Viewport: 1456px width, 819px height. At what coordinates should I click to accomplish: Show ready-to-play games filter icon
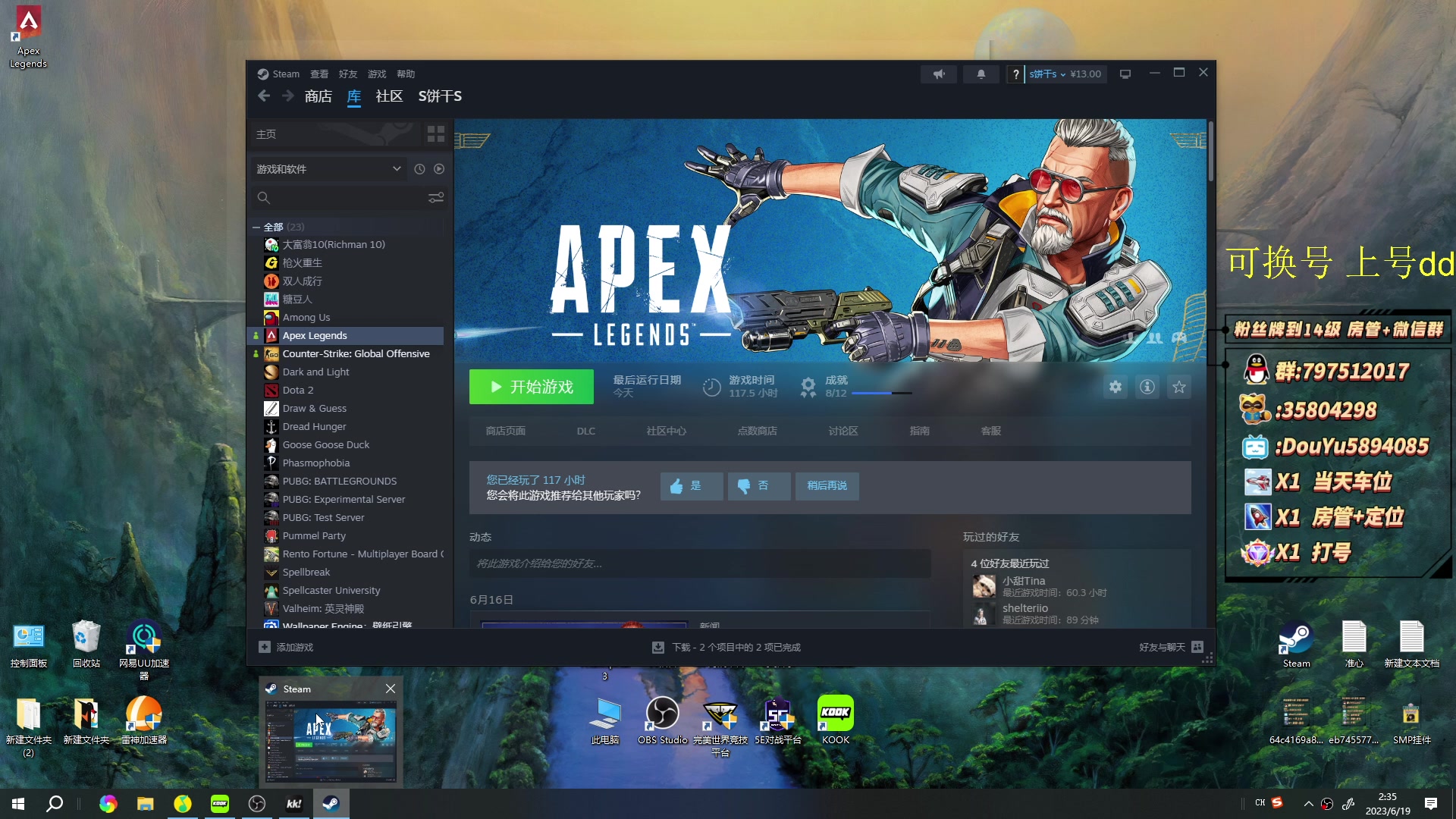(439, 169)
